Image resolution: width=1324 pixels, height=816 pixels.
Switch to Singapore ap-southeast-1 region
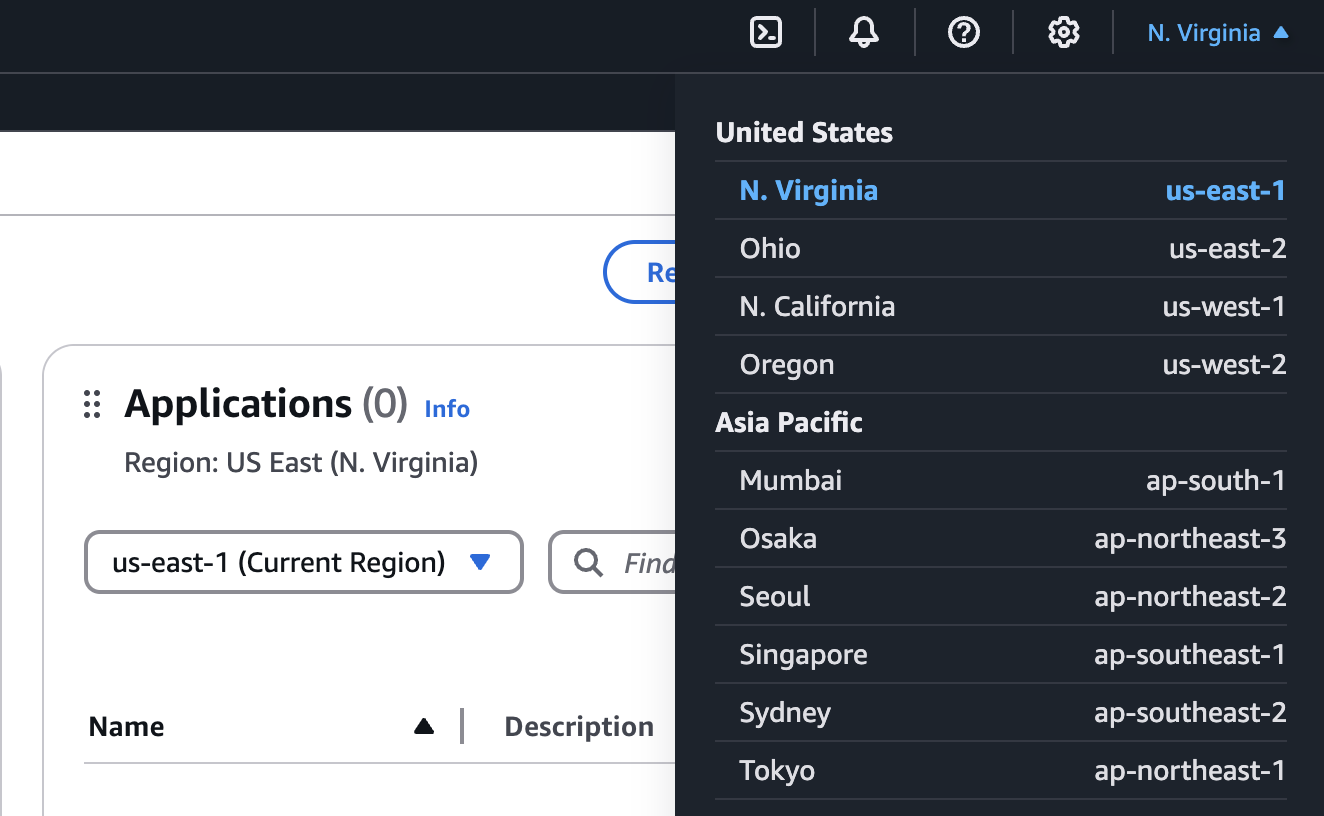pos(1000,655)
